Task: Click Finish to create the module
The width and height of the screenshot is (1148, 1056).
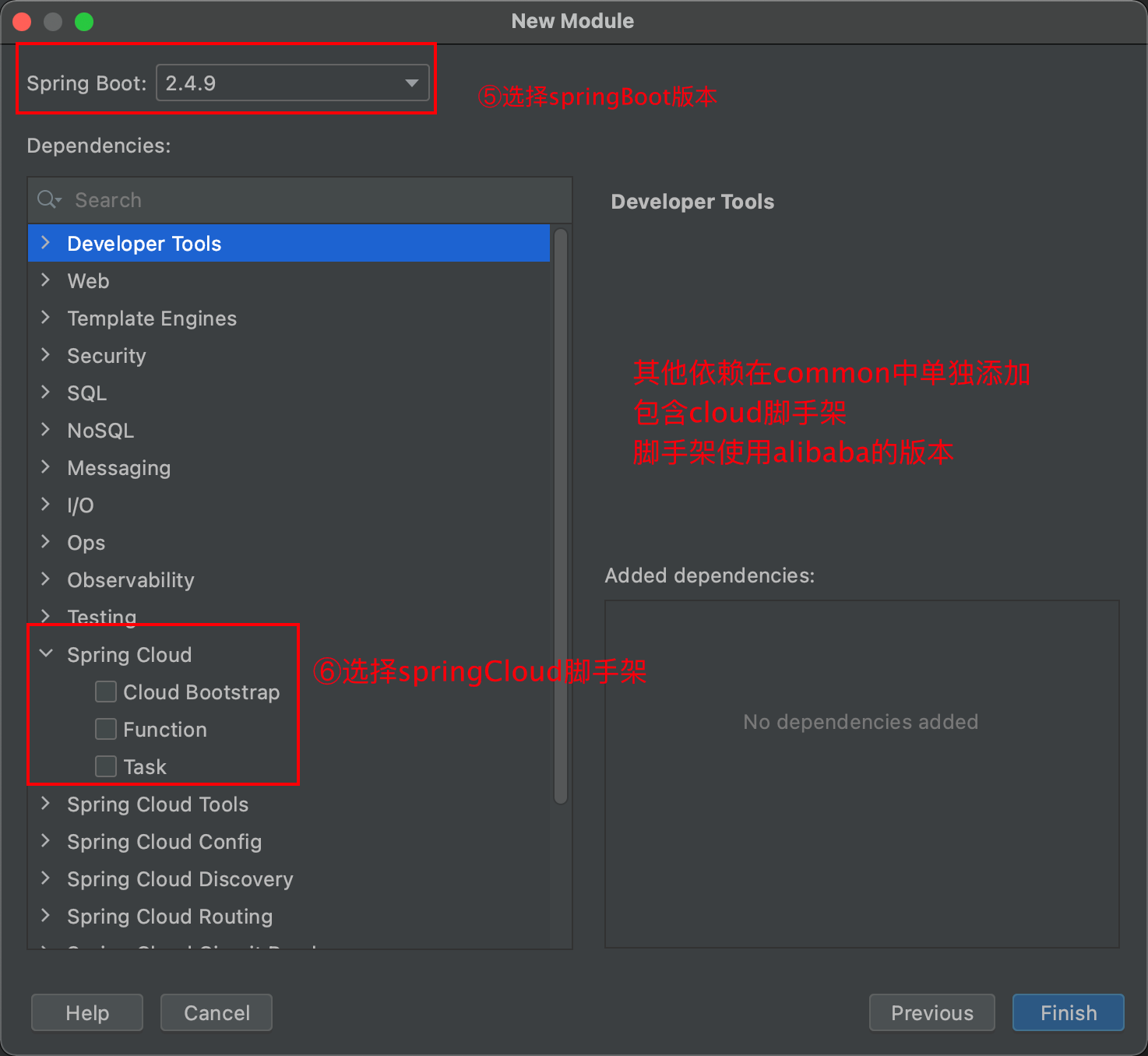Action: tap(1068, 1012)
